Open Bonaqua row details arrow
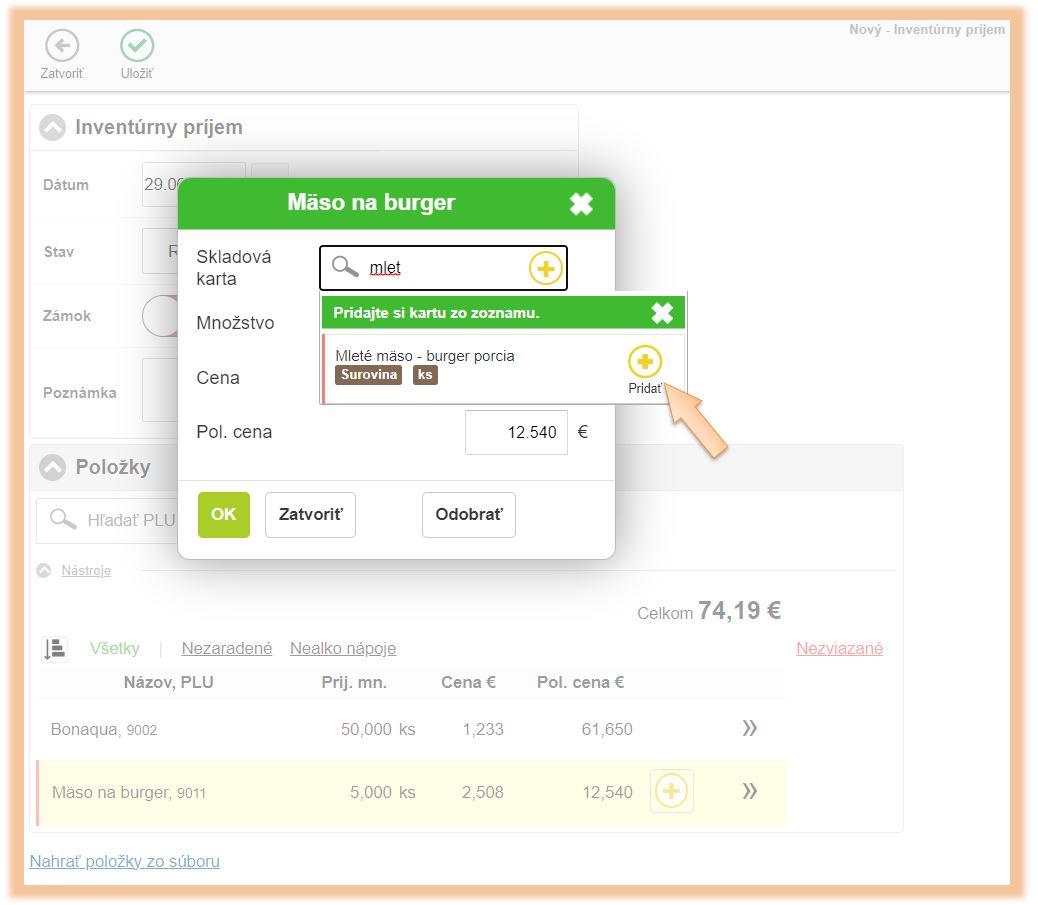The width and height of the screenshot is (1038, 905). tap(750, 729)
